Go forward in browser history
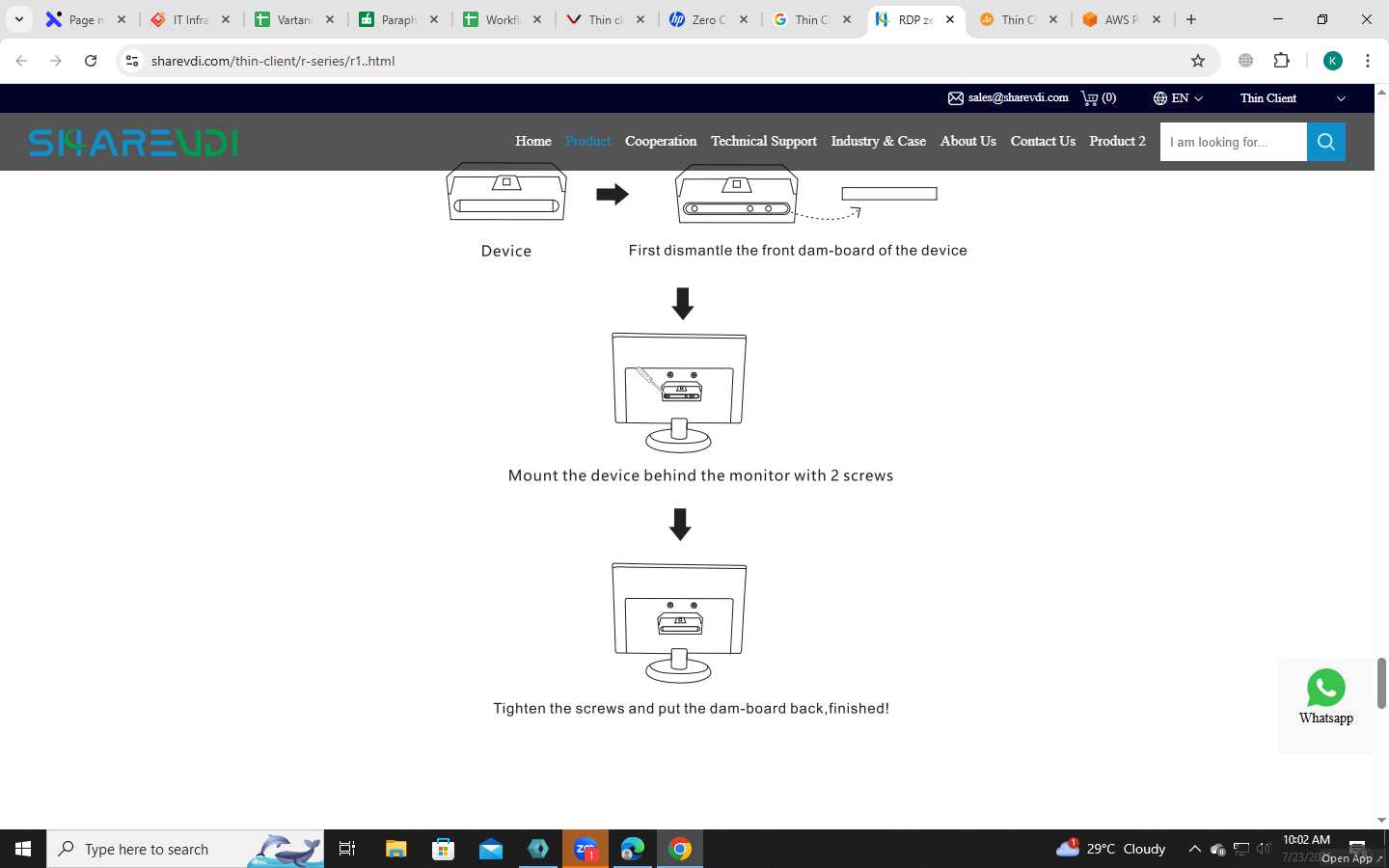The width and height of the screenshot is (1389, 868). coord(56,61)
